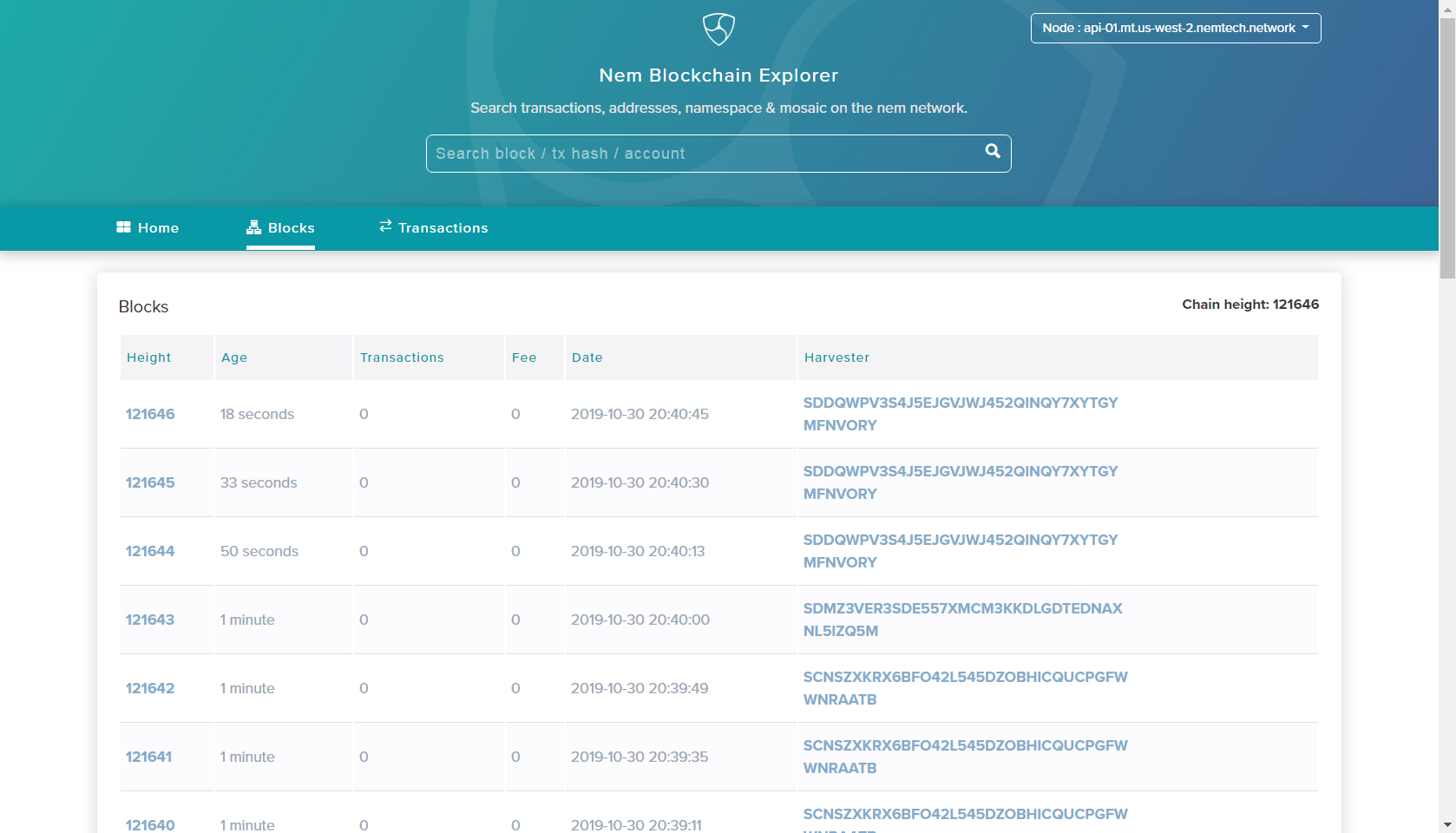This screenshot has height=833, width=1456.
Task: Click the Home grid icon
Action: point(124,226)
